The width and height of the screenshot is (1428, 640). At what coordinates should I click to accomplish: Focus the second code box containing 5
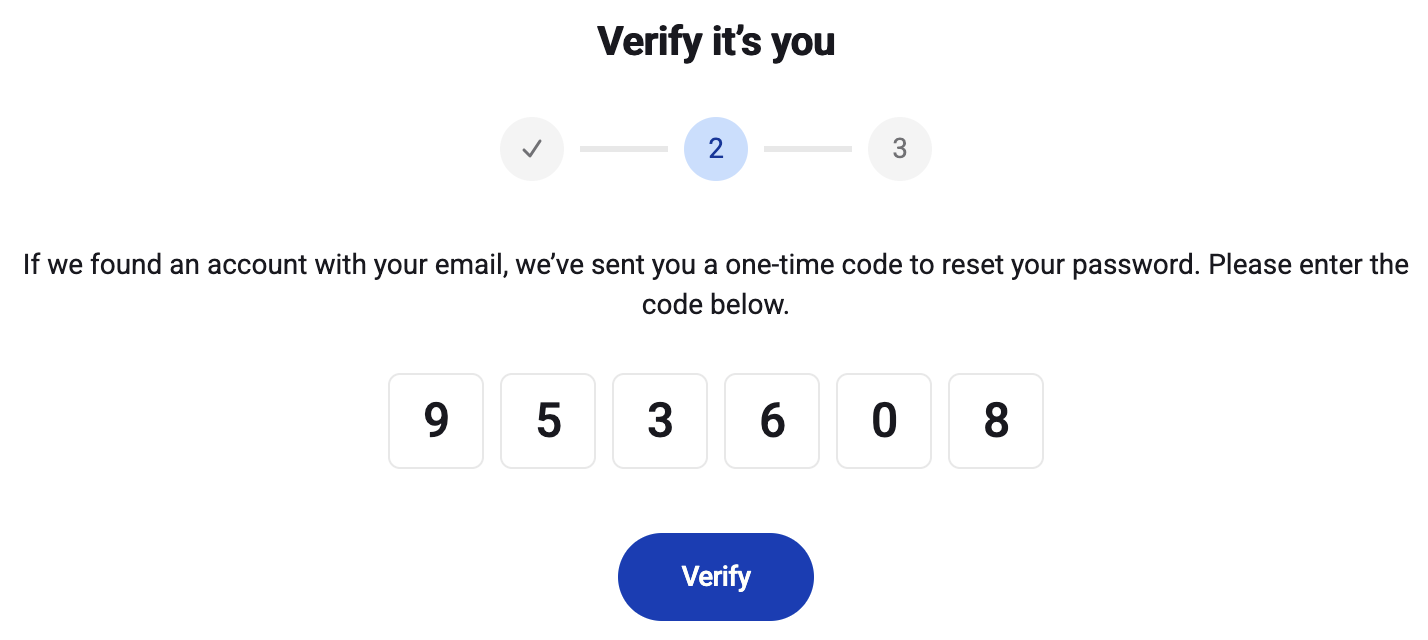548,421
